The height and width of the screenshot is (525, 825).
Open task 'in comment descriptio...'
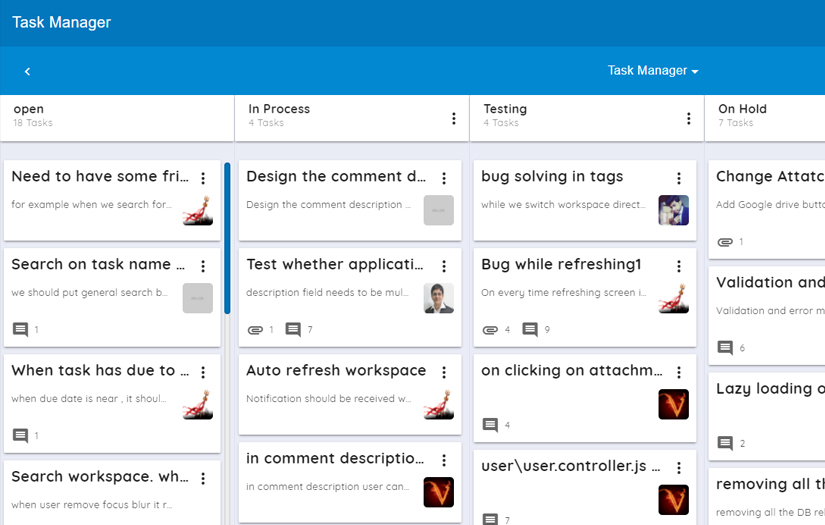pos(335,458)
